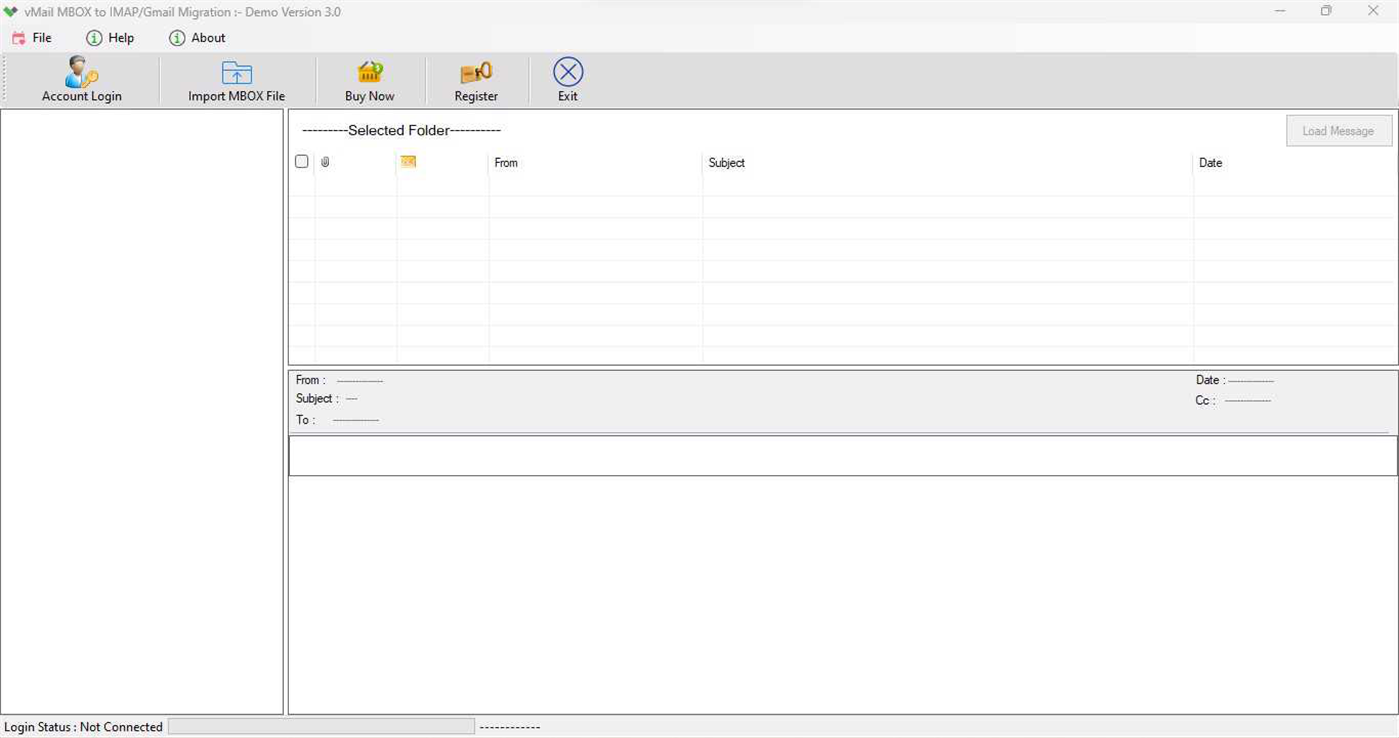Click the From column header

[506, 162]
